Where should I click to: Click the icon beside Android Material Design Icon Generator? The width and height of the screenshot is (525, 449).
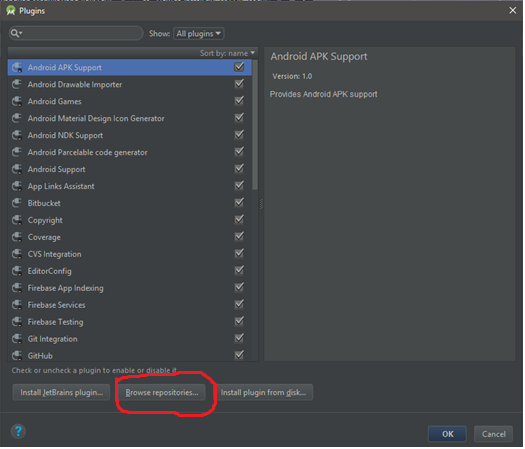[17, 119]
